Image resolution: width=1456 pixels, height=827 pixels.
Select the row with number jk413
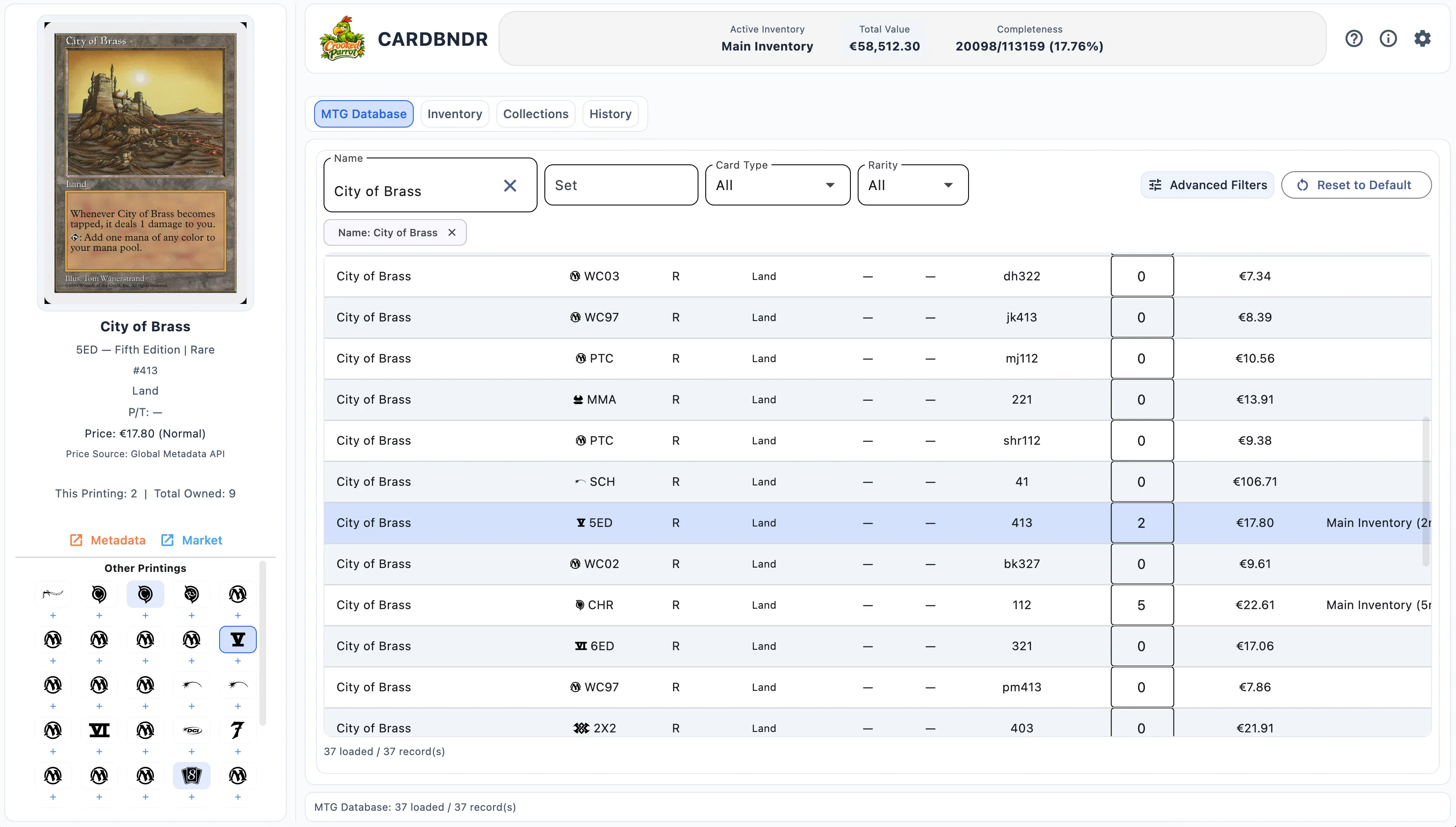tap(877, 318)
